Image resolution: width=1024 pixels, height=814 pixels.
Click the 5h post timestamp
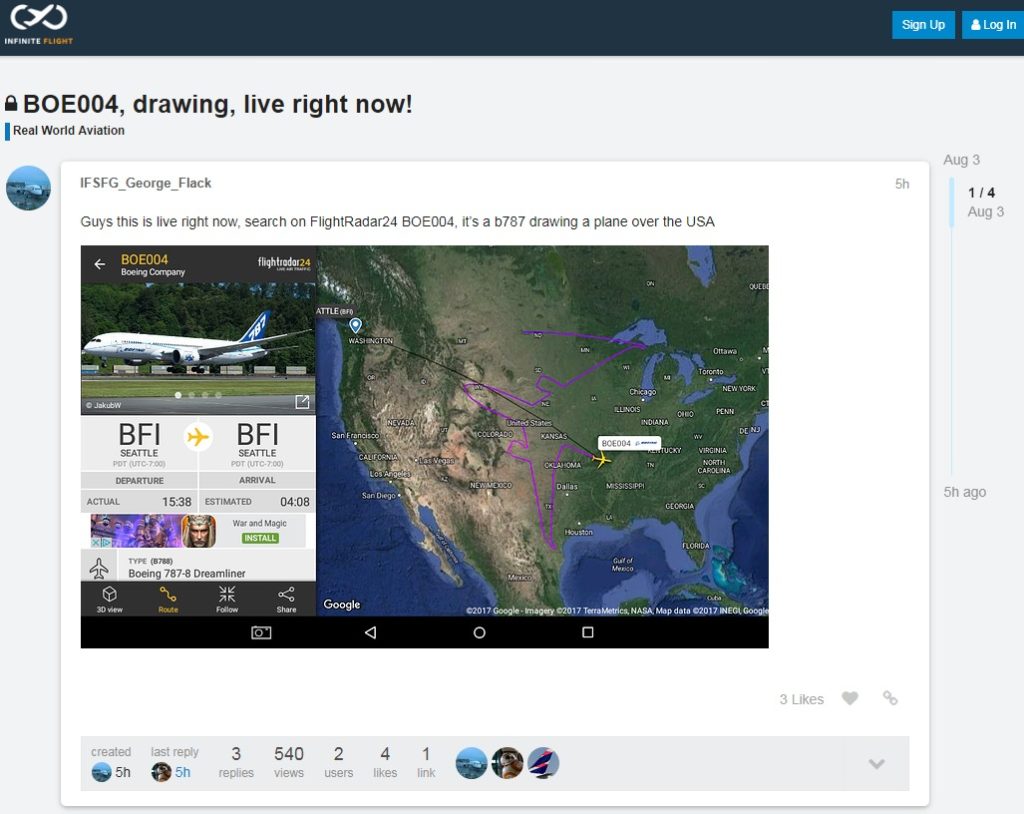tap(902, 184)
